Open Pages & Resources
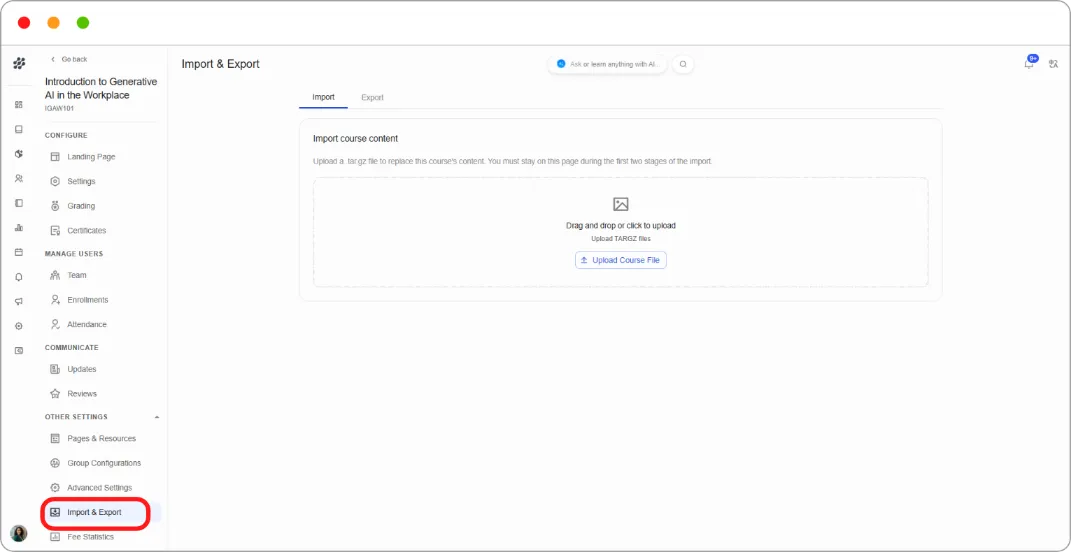1071x552 pixels. [x=102, y=439]
